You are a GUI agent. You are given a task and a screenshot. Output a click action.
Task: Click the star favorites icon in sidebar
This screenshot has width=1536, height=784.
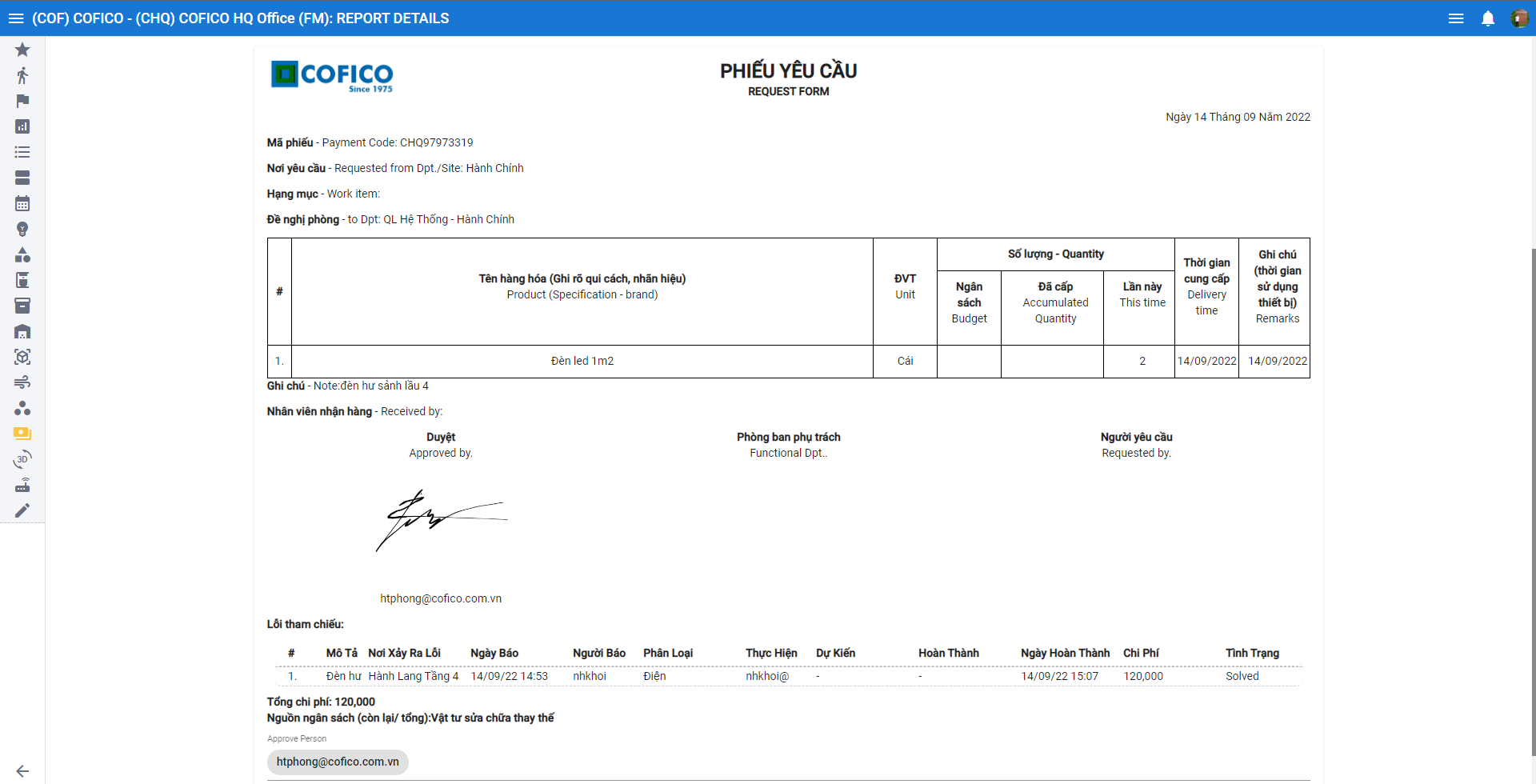22,50
